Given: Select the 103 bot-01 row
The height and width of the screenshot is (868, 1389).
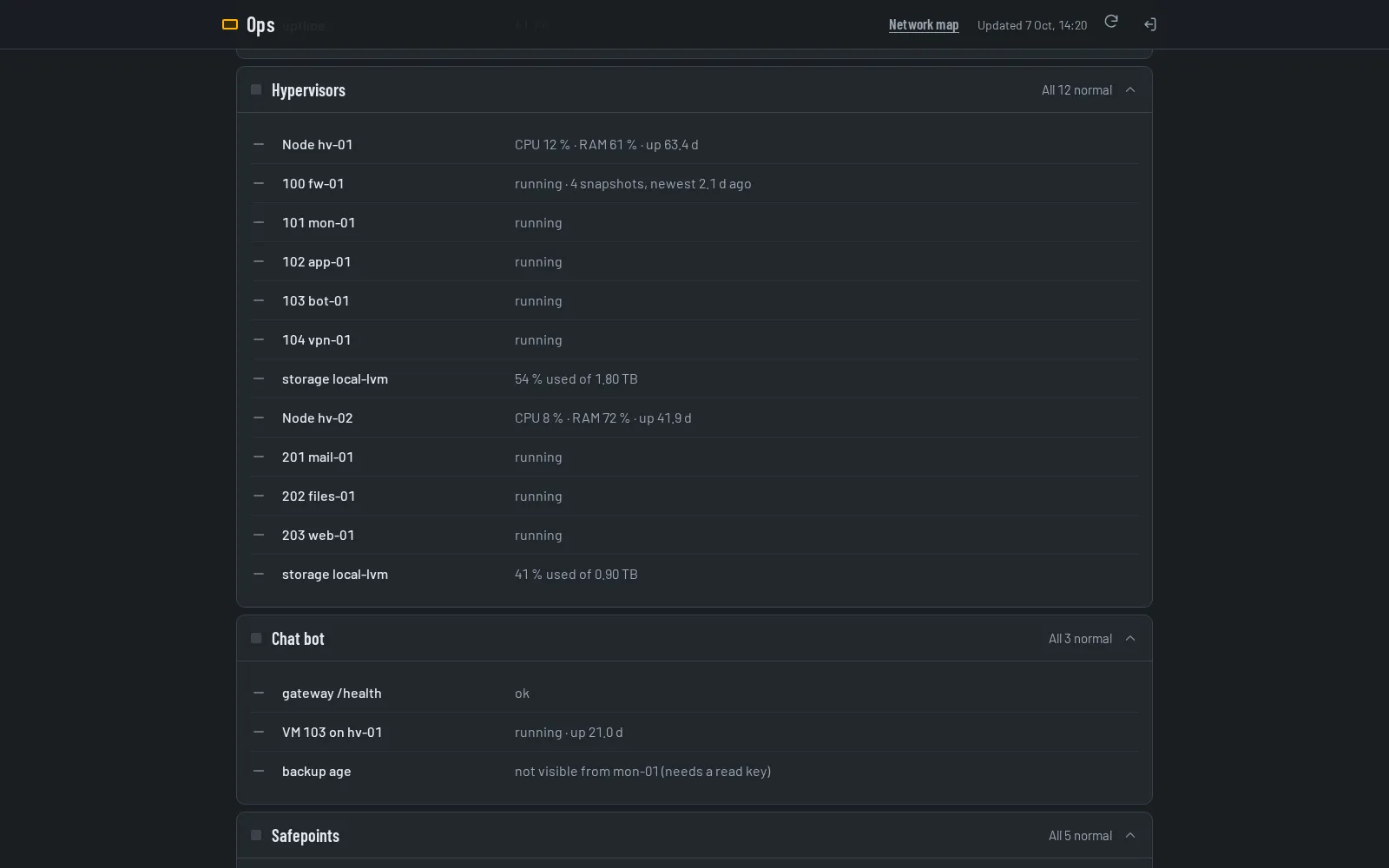Looking at the screenshot, I should point(694,300).
